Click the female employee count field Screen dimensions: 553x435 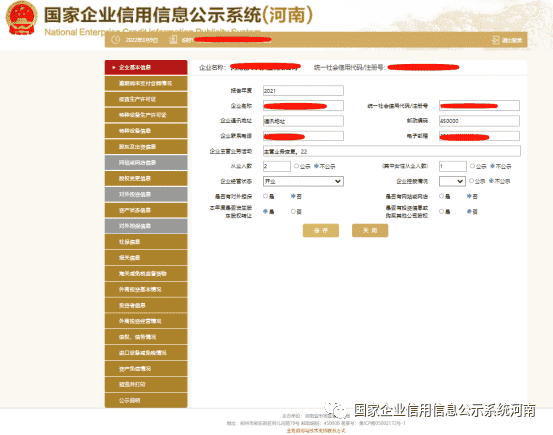[x=453, y=166]
